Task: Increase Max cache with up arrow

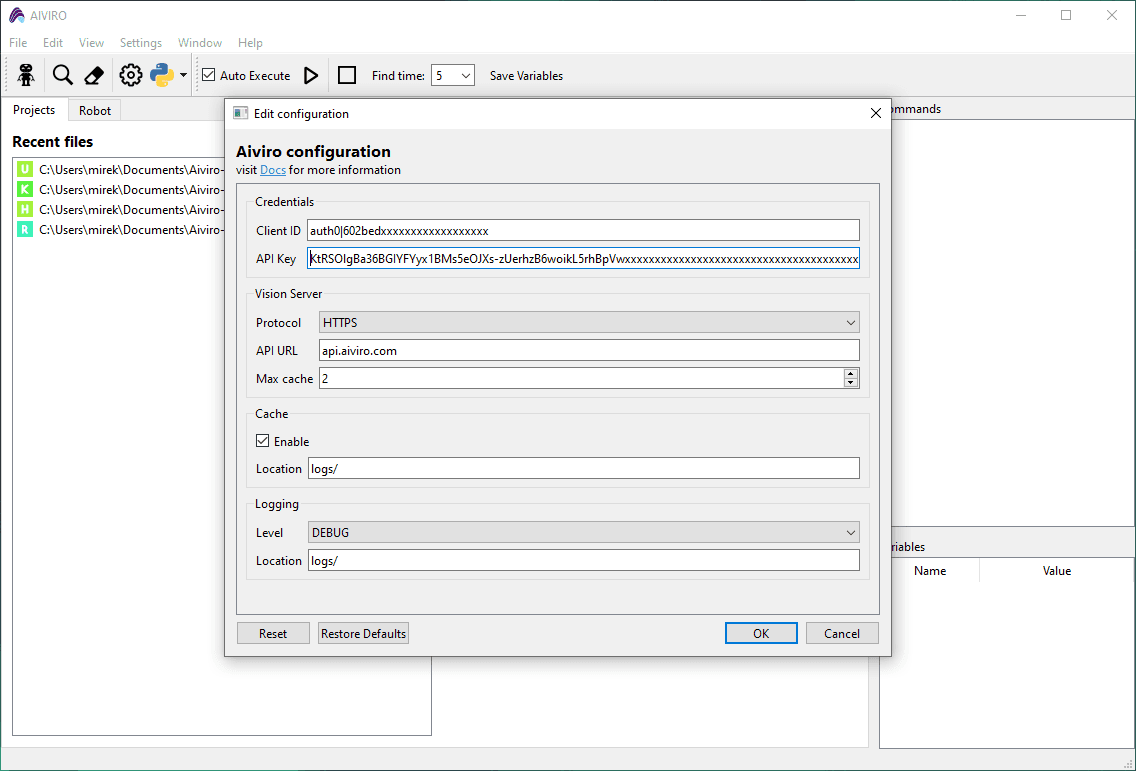Action: 851,373
